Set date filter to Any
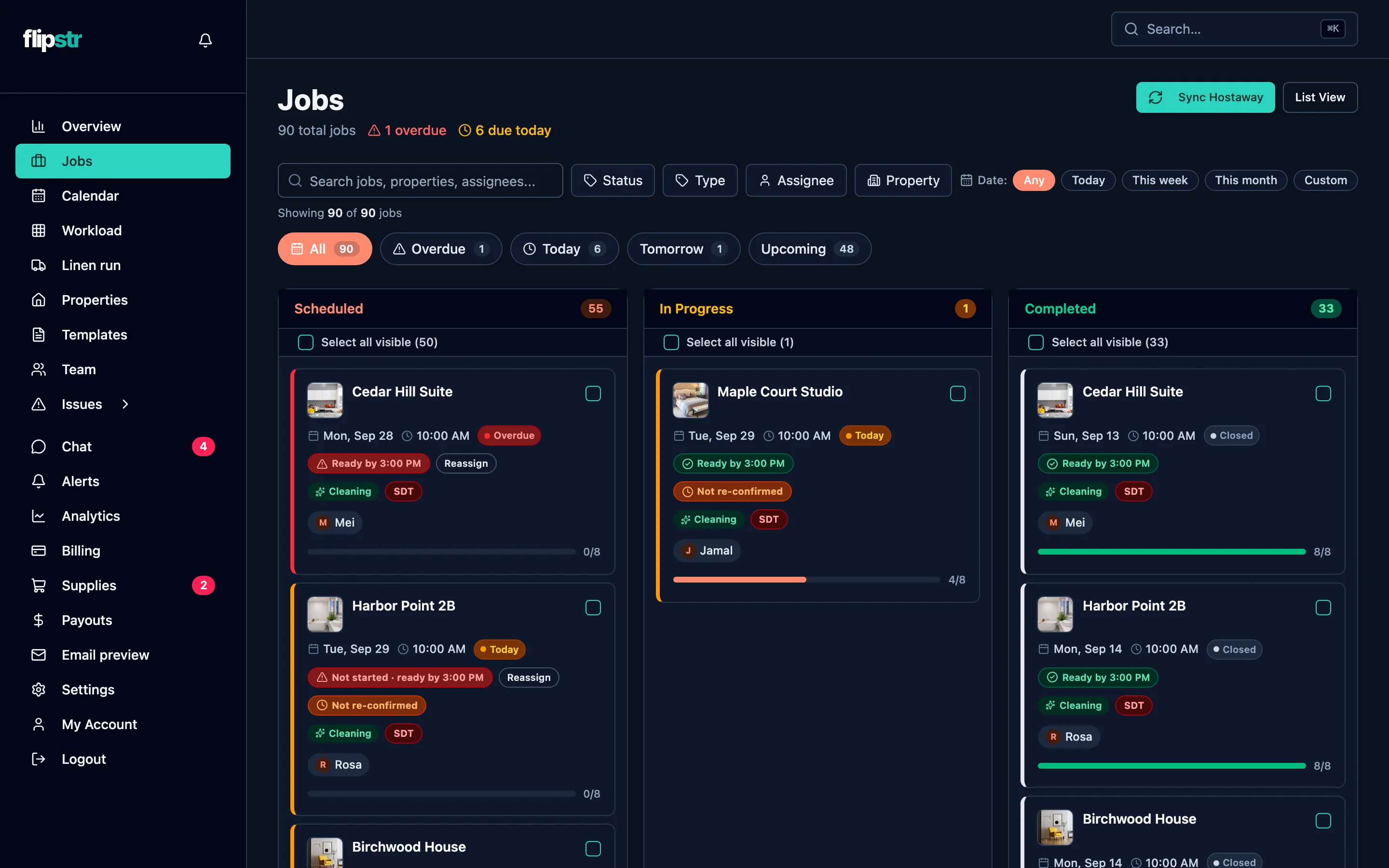 [x=1034, y=180]
